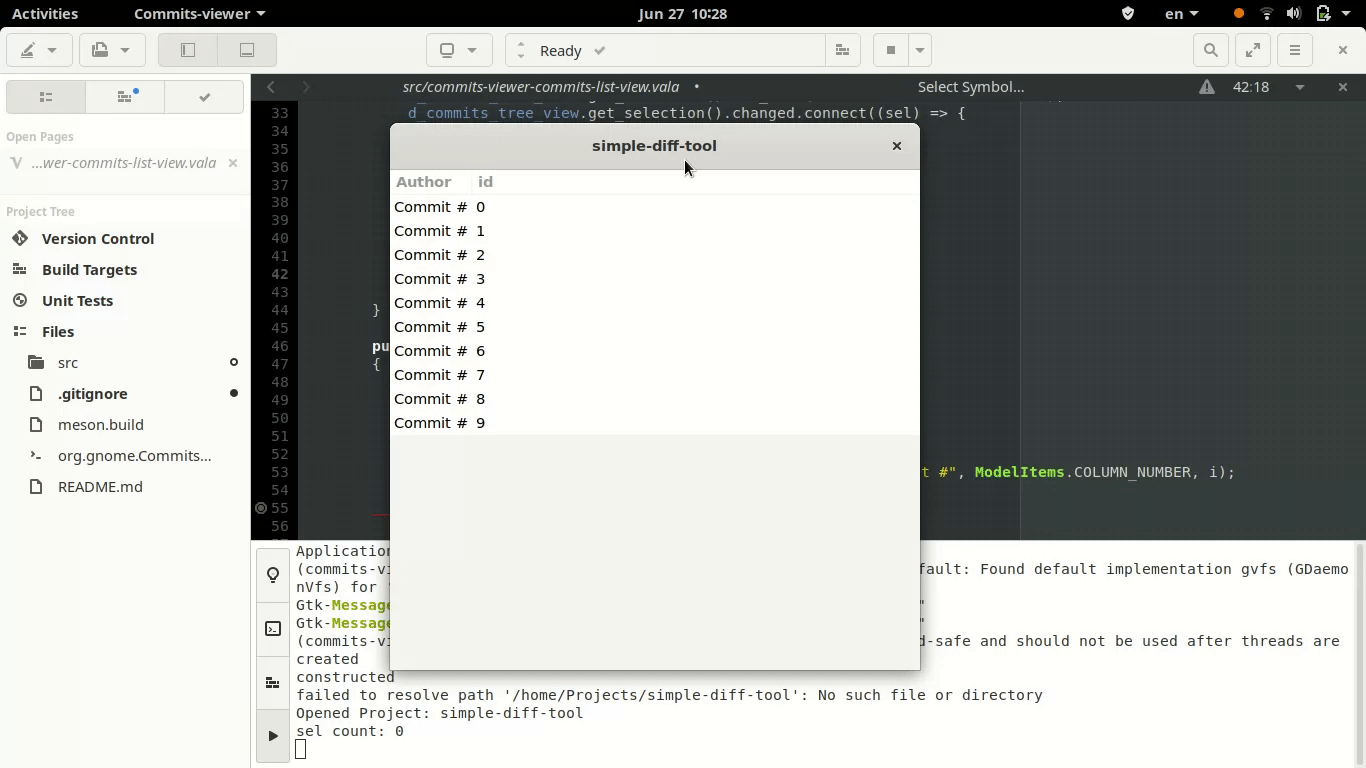Open the Activities overview
Screen dimensions: 1366x768
(45, 14)
